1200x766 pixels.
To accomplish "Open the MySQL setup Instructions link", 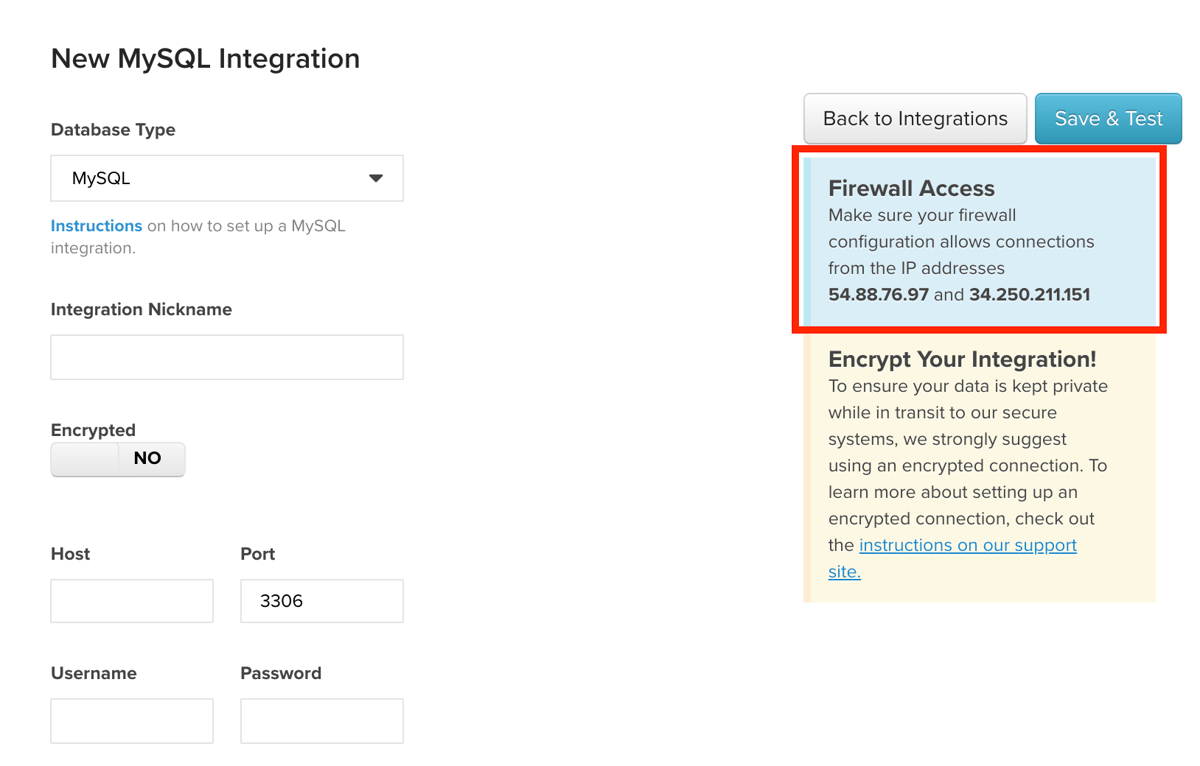I will 96,225.
